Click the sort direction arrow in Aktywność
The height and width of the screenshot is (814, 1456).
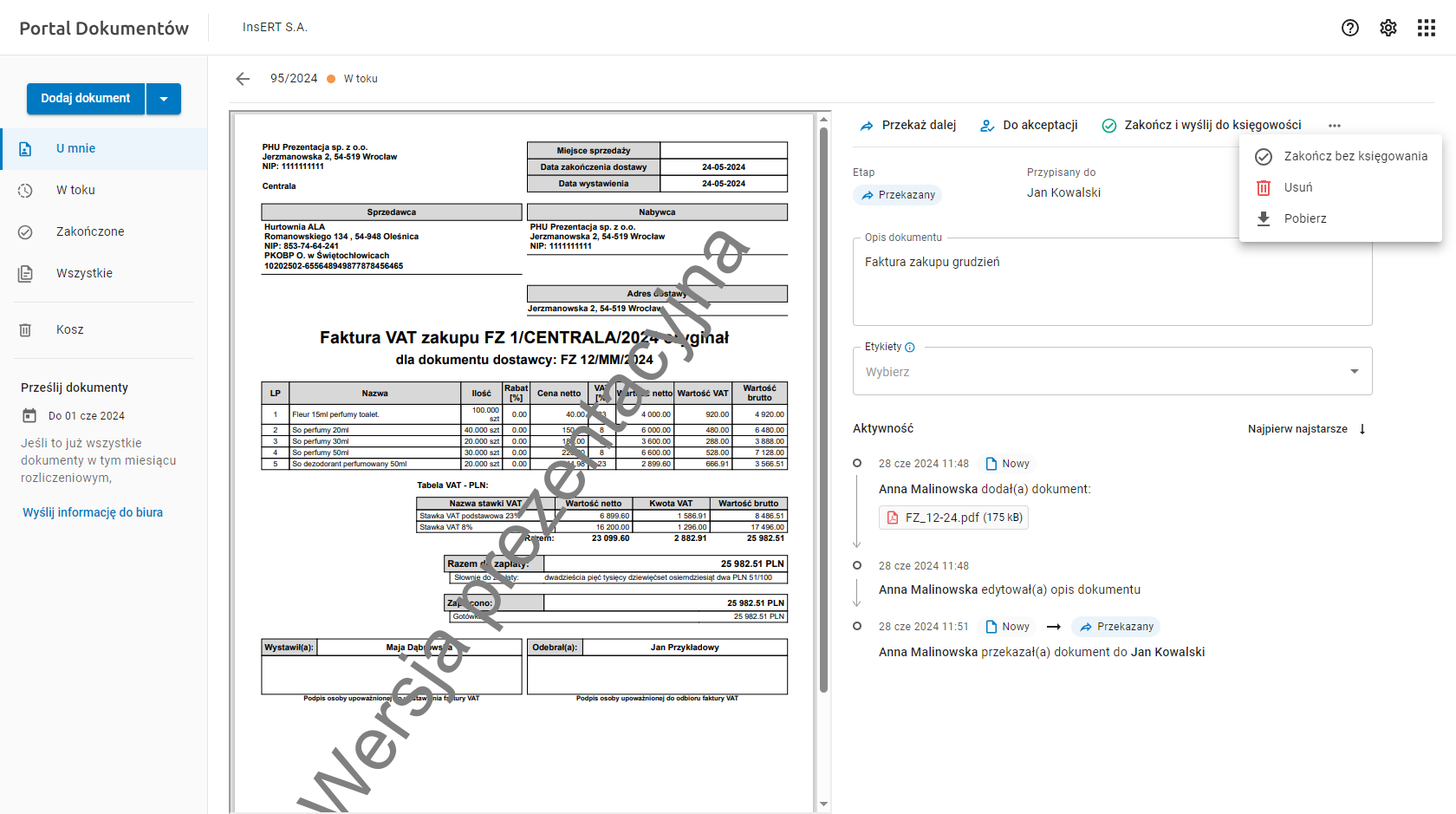pos(1362,429)
